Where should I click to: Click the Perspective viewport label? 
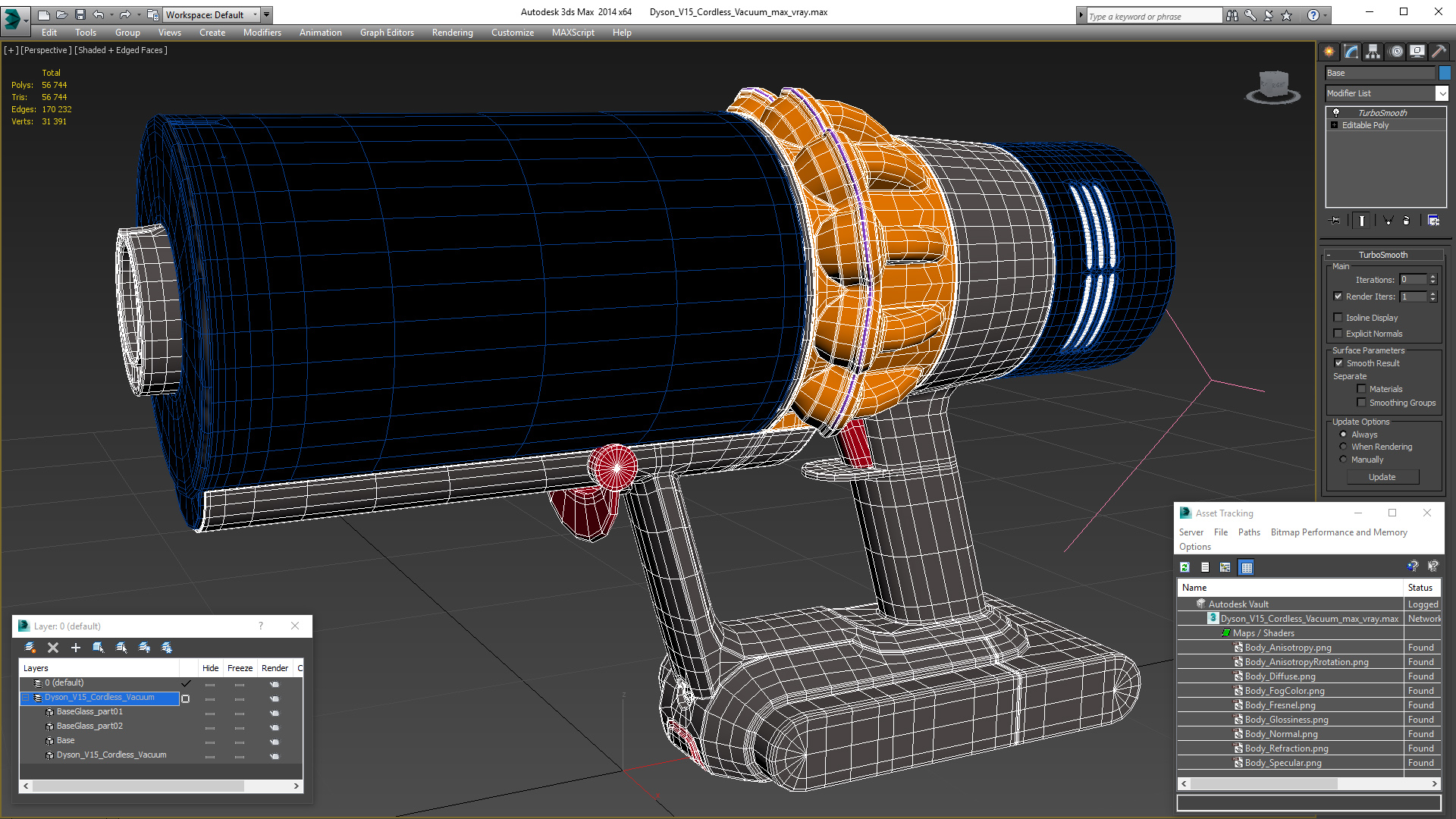coord(46,50)
